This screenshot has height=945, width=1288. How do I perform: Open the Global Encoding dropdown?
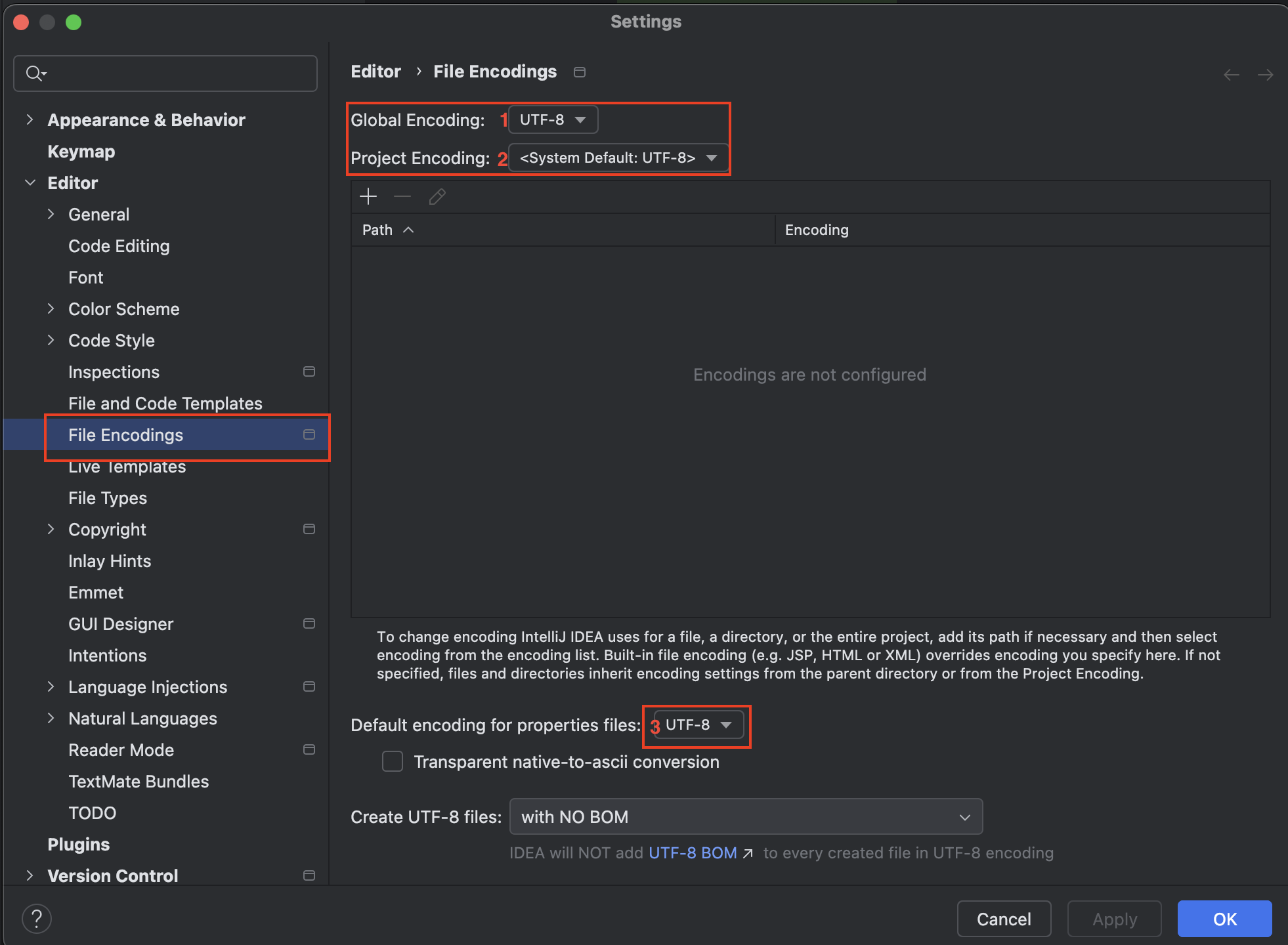553,119
